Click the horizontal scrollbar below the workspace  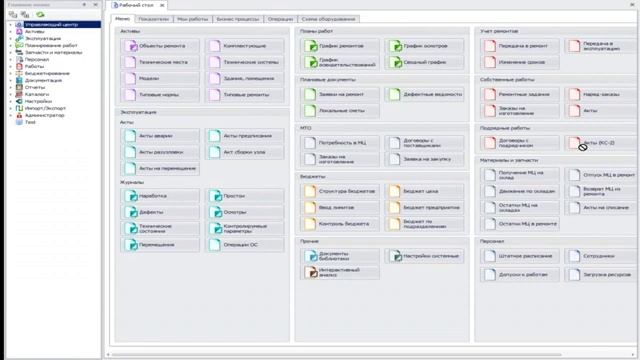(x=337, y=355)
